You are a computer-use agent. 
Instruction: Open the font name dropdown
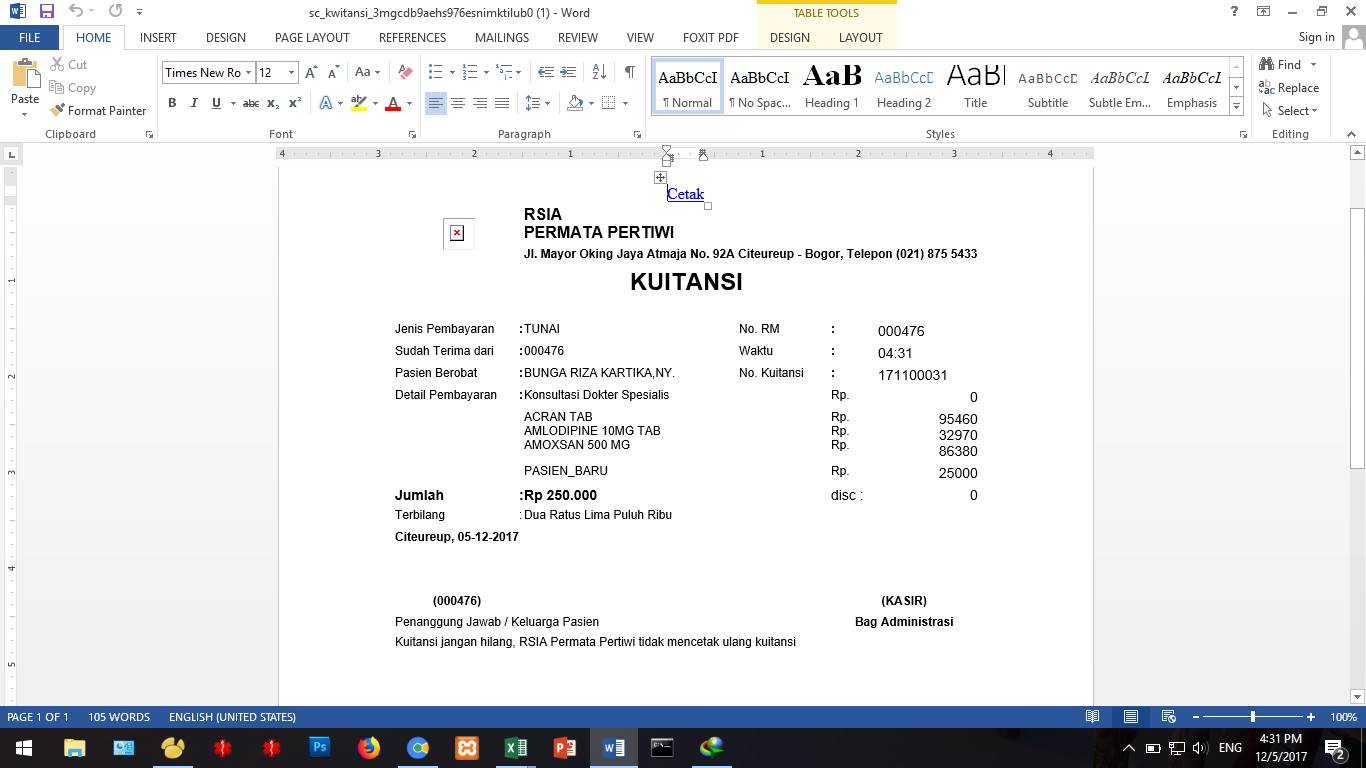click(x=249, y=73)
